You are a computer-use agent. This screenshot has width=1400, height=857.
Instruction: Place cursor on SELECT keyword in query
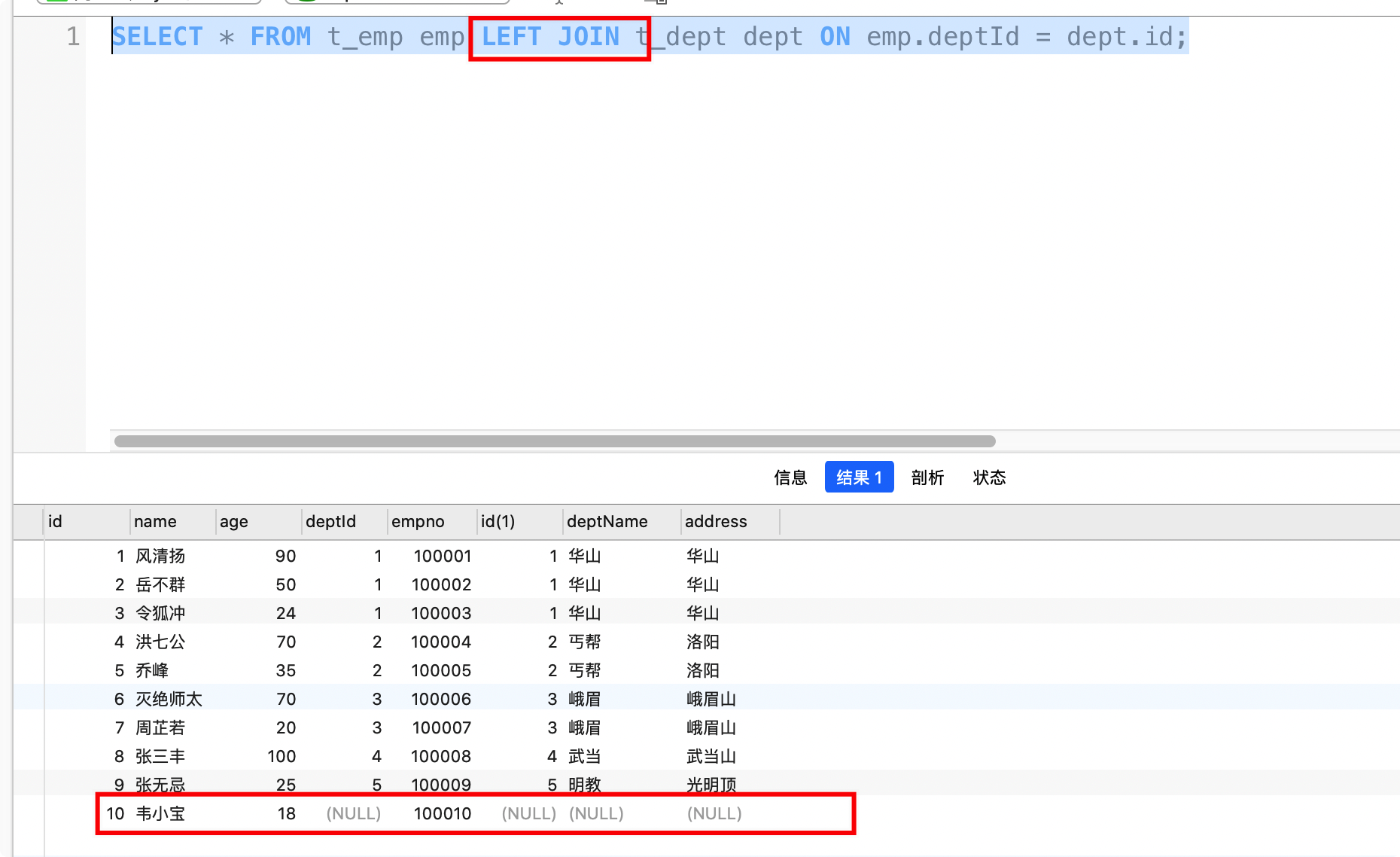157,36
